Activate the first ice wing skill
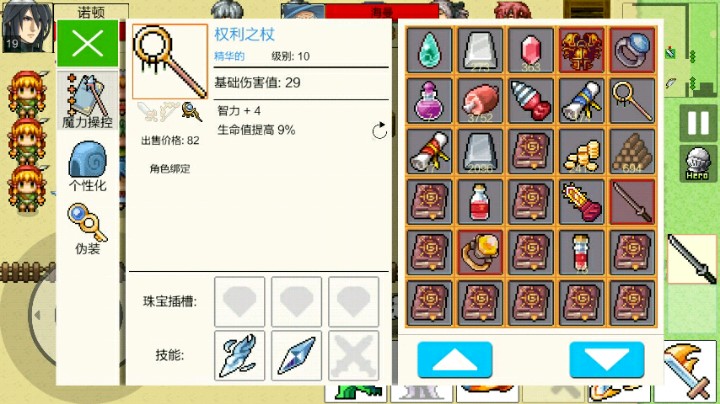 (239, 355)
